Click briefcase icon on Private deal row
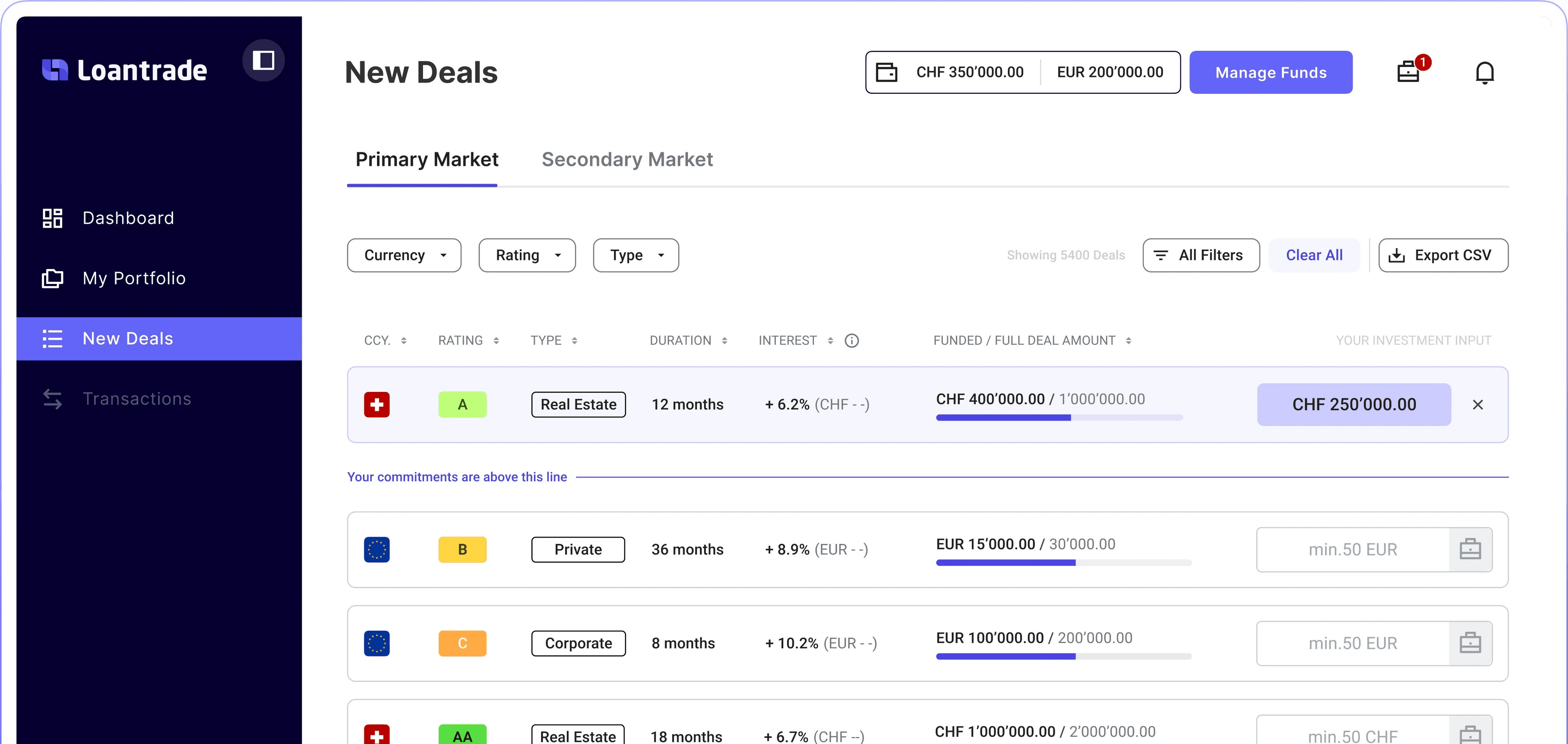The height and width of the screenshot is (744, 1568). pos(1470,549)
